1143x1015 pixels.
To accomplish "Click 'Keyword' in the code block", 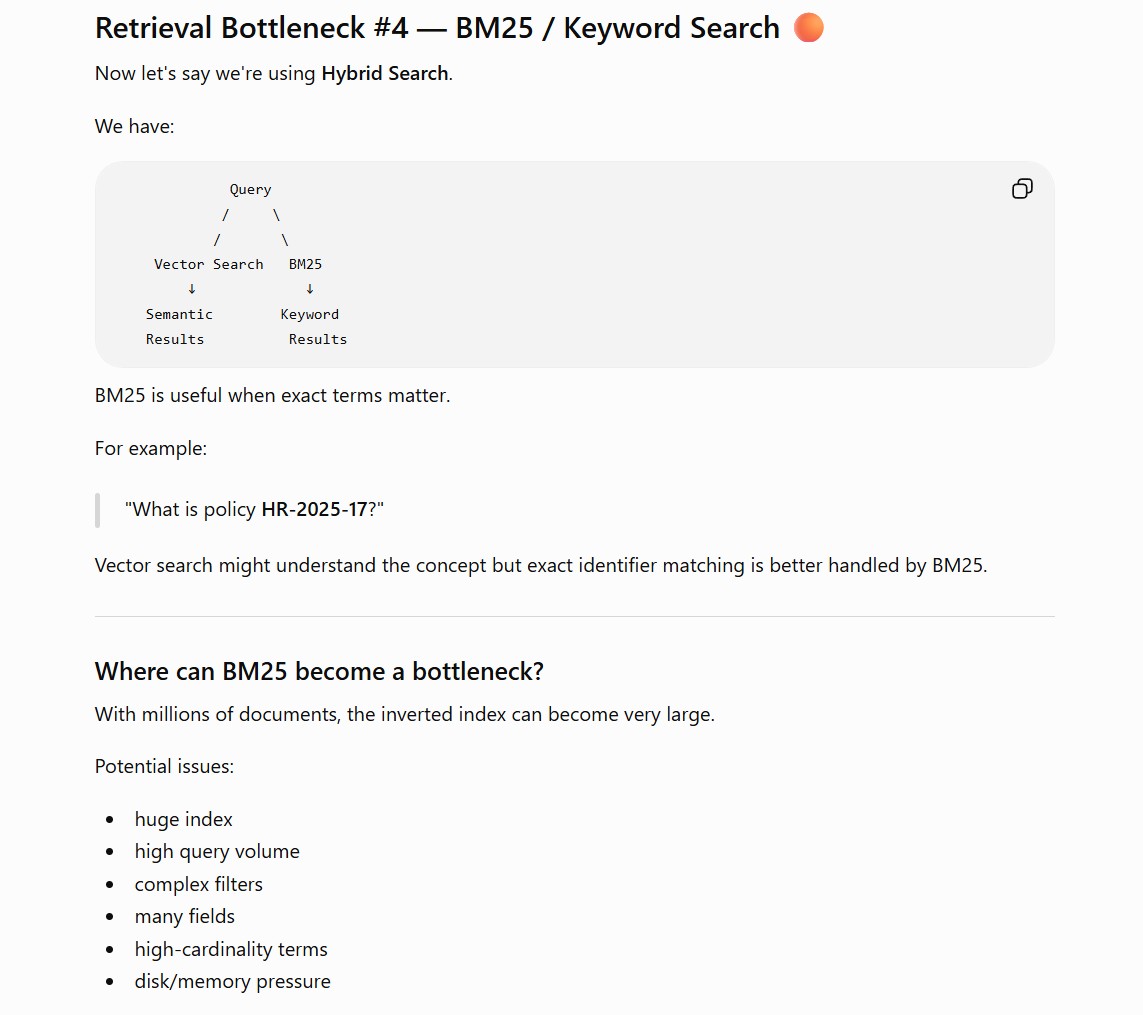I will (310, 314).
